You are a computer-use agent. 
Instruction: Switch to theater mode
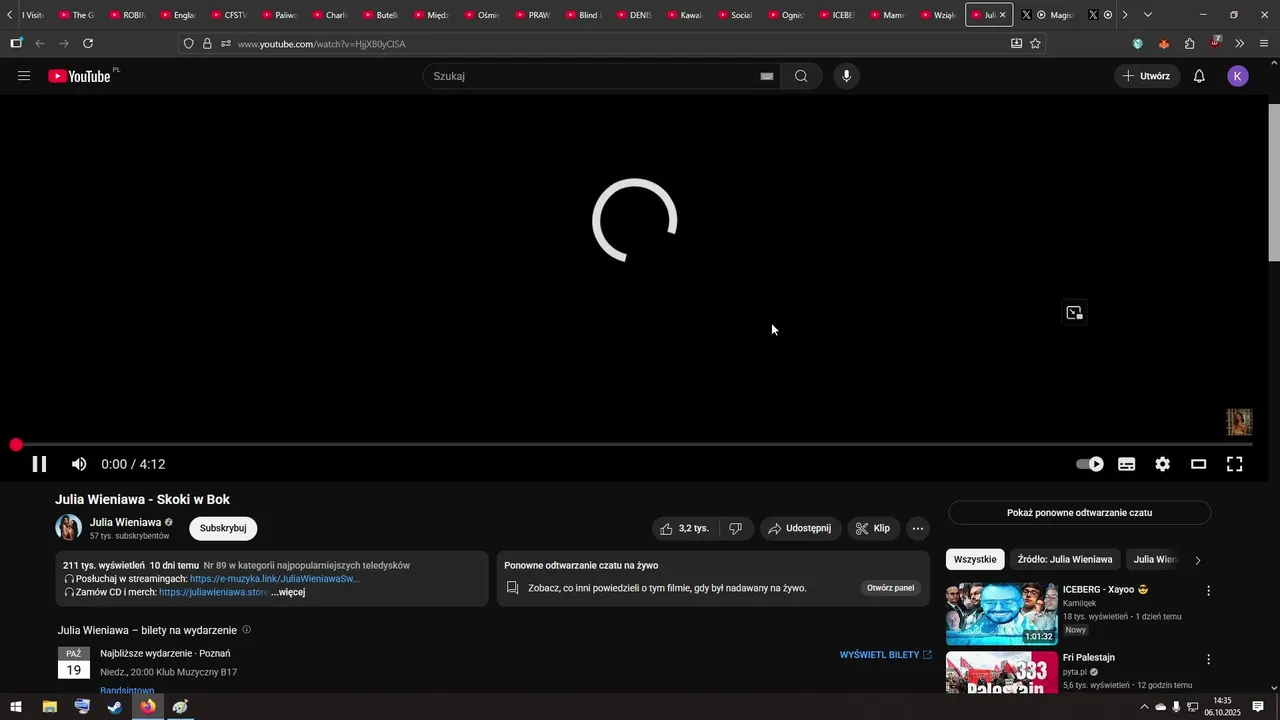pos(1198,464)
